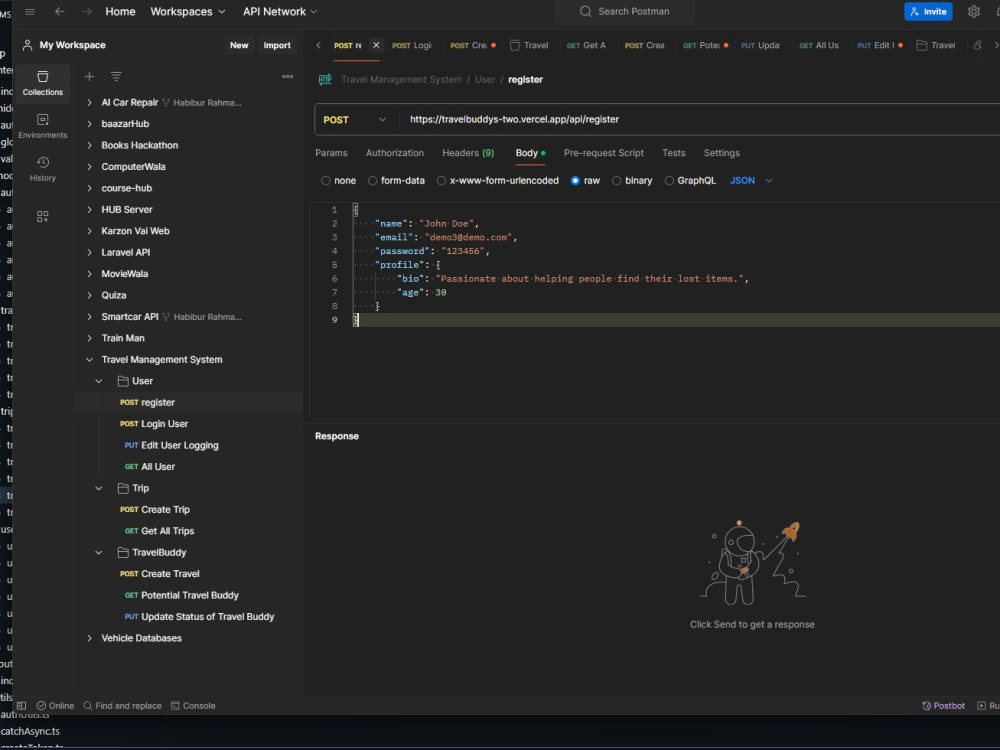The width and height of the screenshot is (1000, 750).
Task: Switch to the Headers (9) tab
Action: coord(468,154)
